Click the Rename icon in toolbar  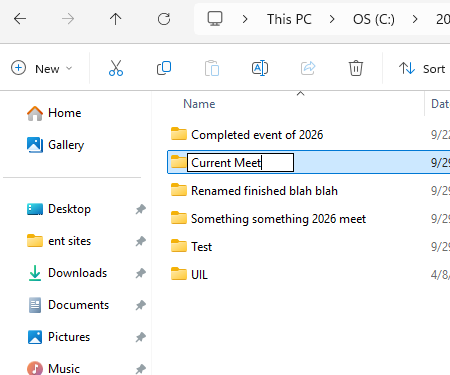(x=260, y=68)
